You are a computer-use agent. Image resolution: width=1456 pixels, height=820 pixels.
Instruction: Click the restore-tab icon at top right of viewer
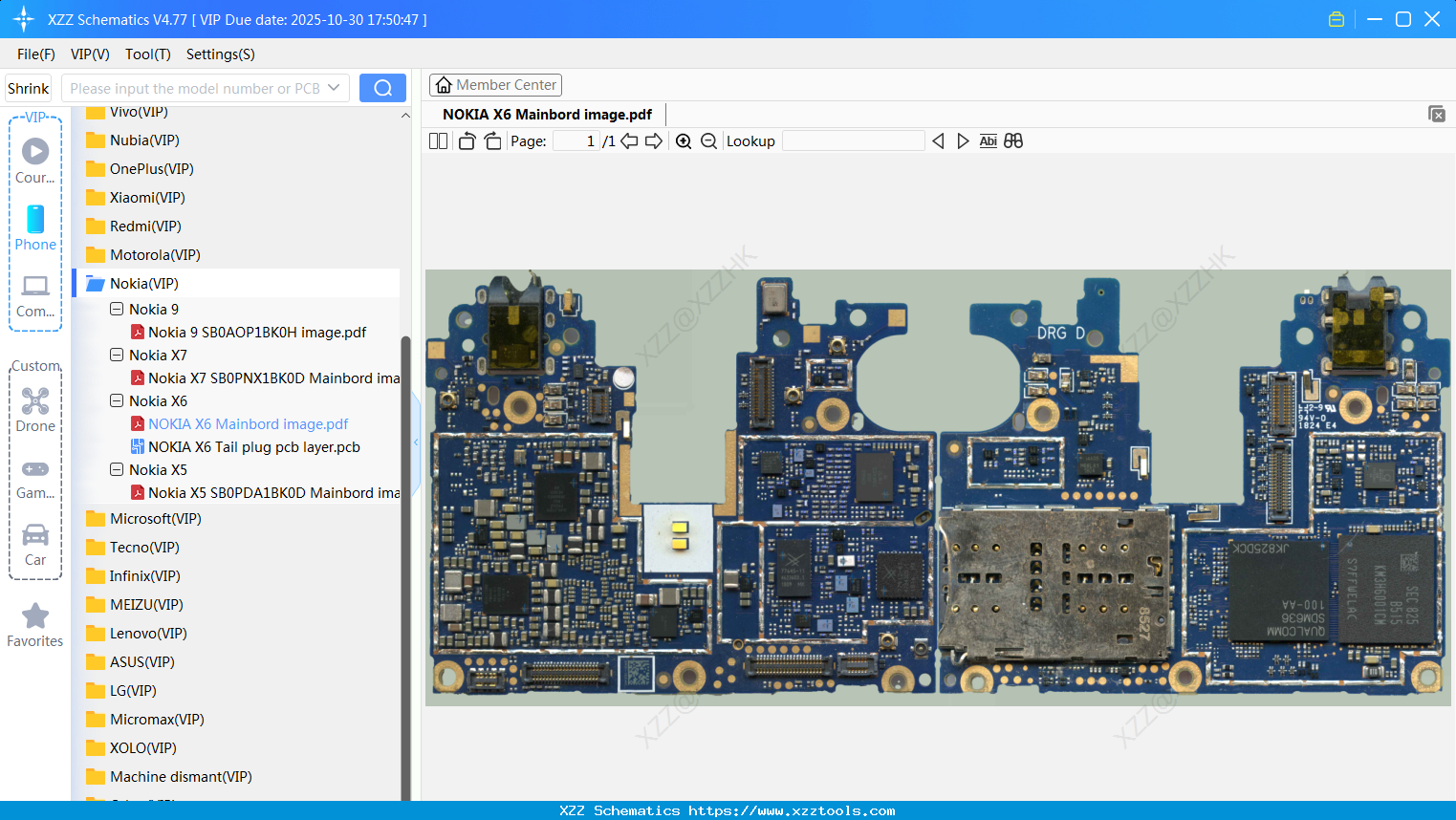coord(1436,114)
